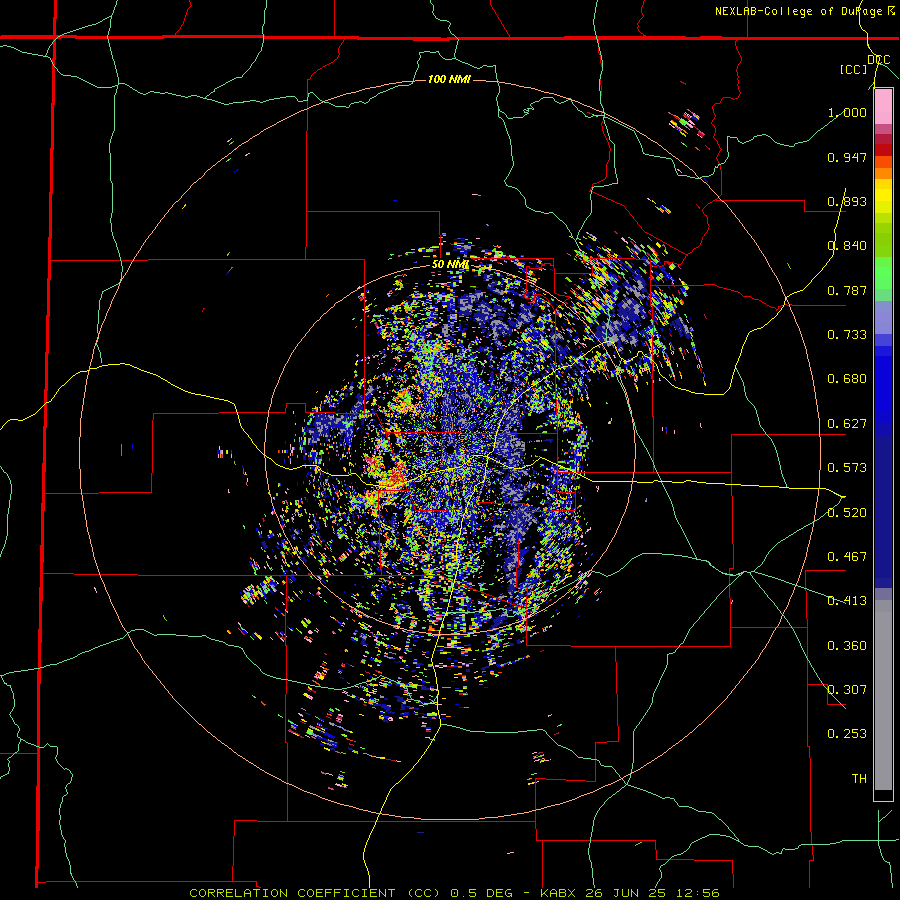
Task: Click the 0.947 legend value
Action: coord(847,157)
